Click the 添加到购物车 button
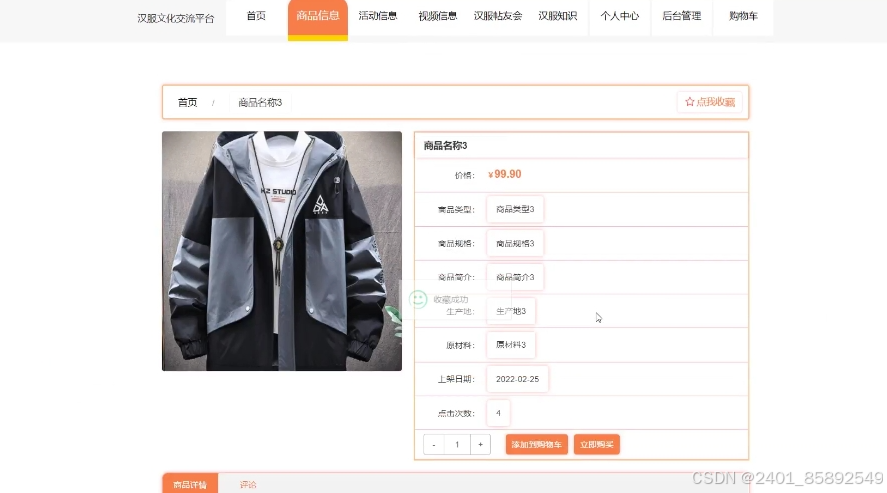This screenshot has height=493, width=887. [536, 444]
